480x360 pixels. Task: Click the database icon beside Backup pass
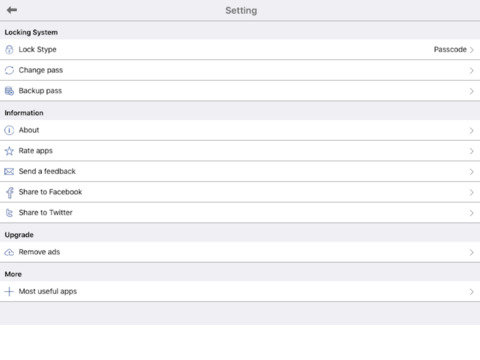(x=9, y=91)
